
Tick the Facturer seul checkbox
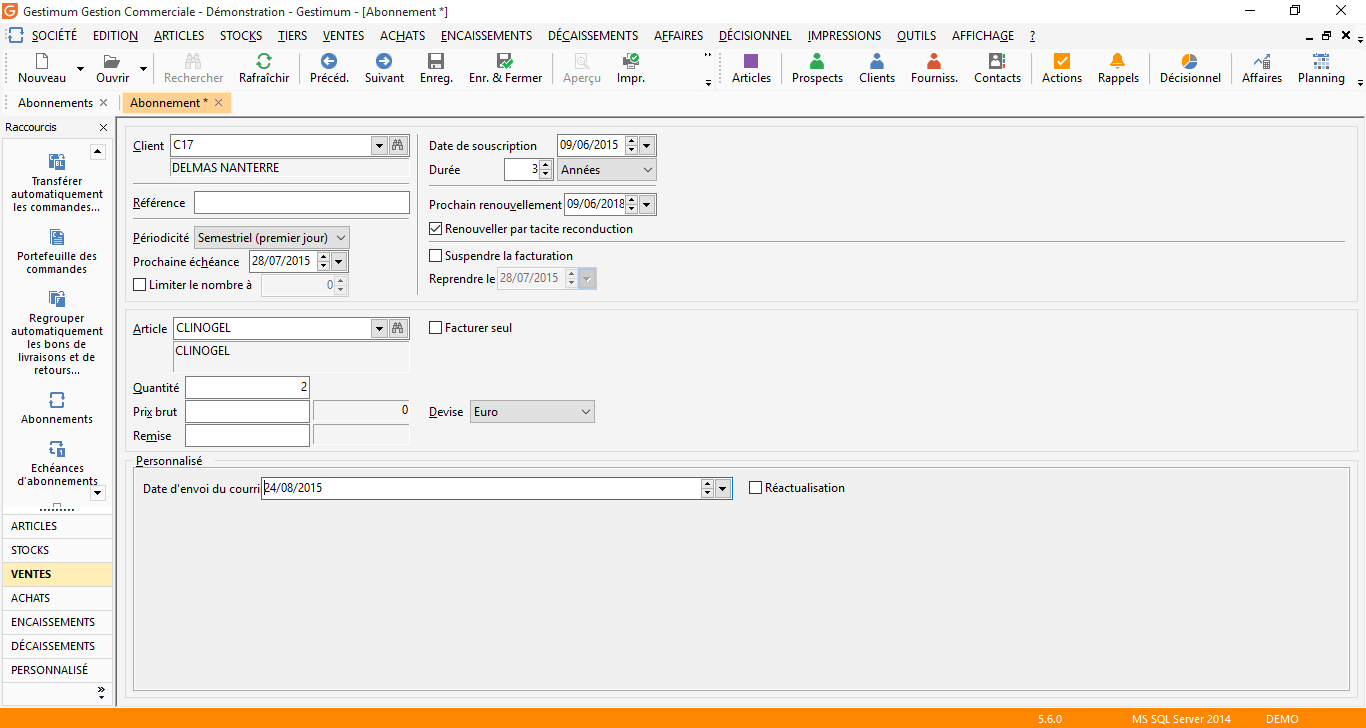tap(435, 328)
